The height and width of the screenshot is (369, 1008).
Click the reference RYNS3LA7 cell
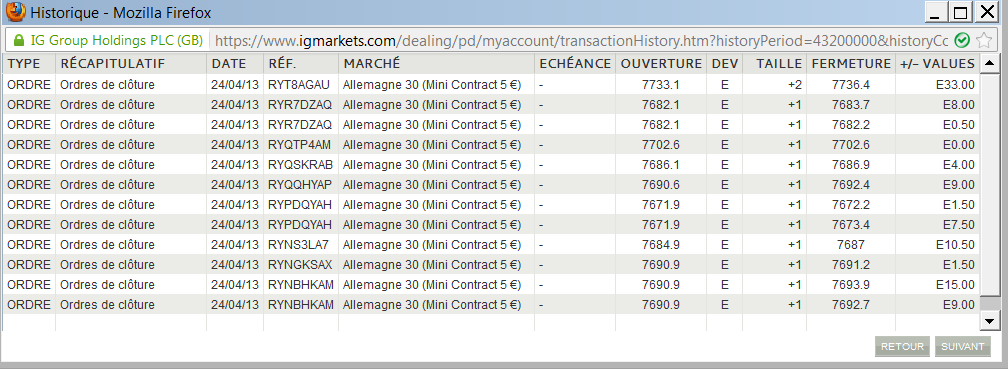click(x=301, y=244)
